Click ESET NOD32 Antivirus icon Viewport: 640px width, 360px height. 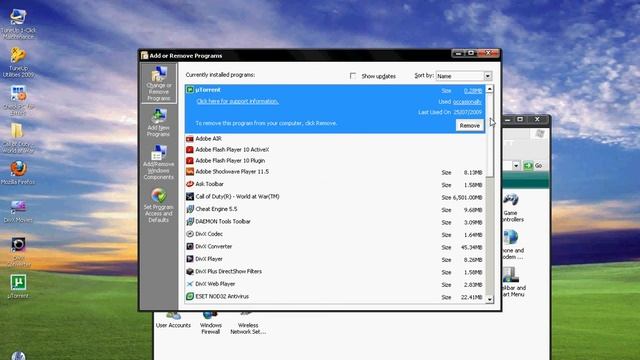coord(190,296)
